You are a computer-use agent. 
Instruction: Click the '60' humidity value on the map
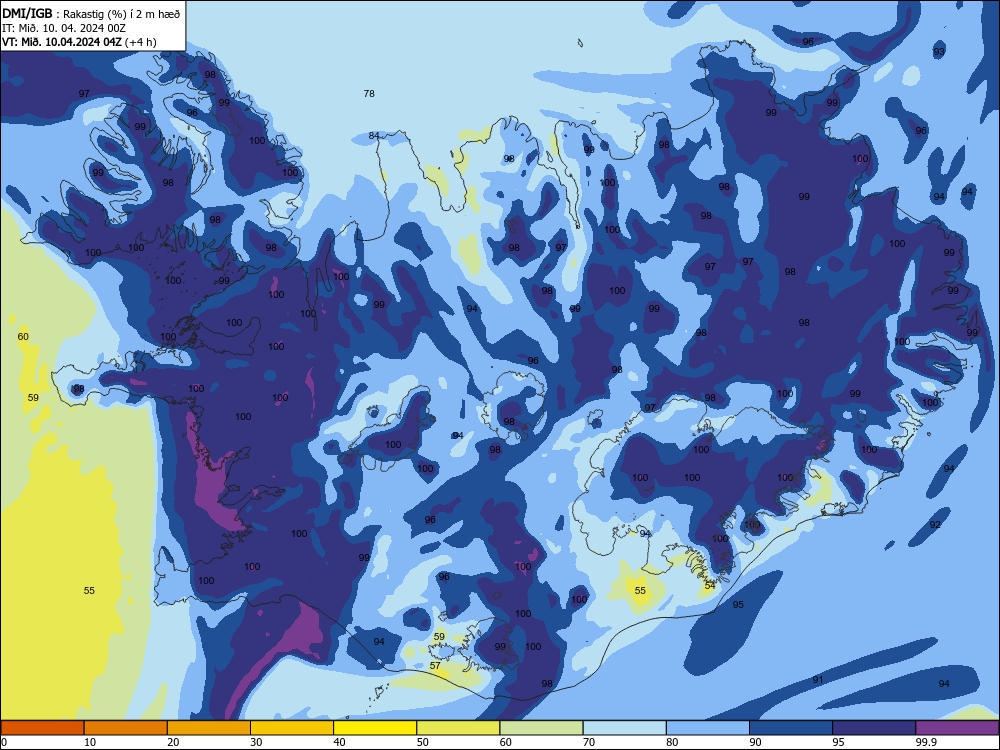[23, 337]
